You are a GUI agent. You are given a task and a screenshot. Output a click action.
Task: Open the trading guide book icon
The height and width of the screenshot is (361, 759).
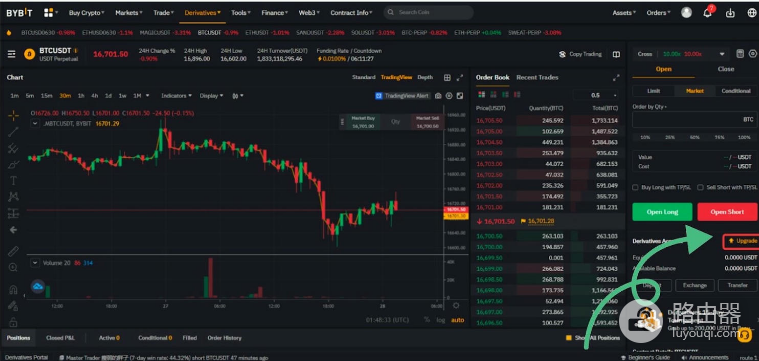click(616, 54)
